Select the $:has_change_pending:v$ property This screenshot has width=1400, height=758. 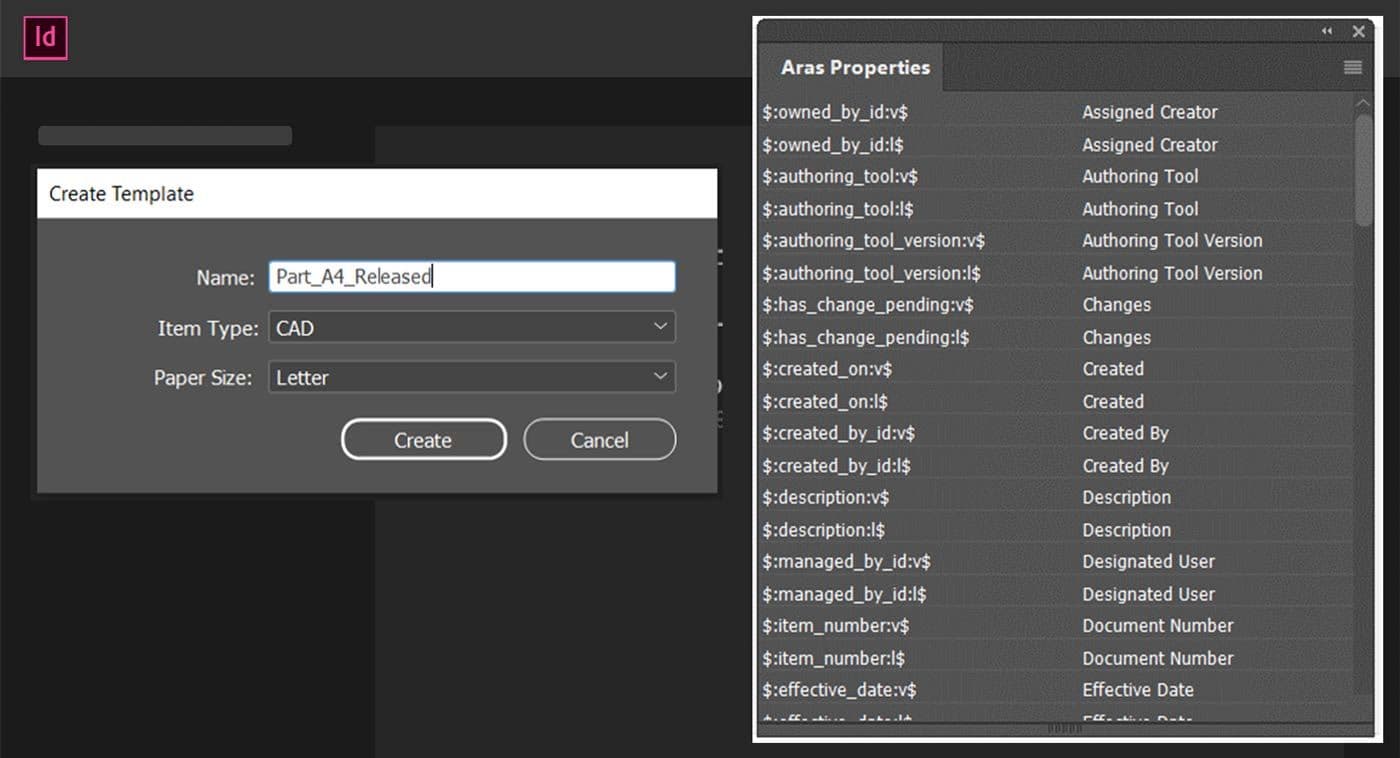coord(1056,305)
